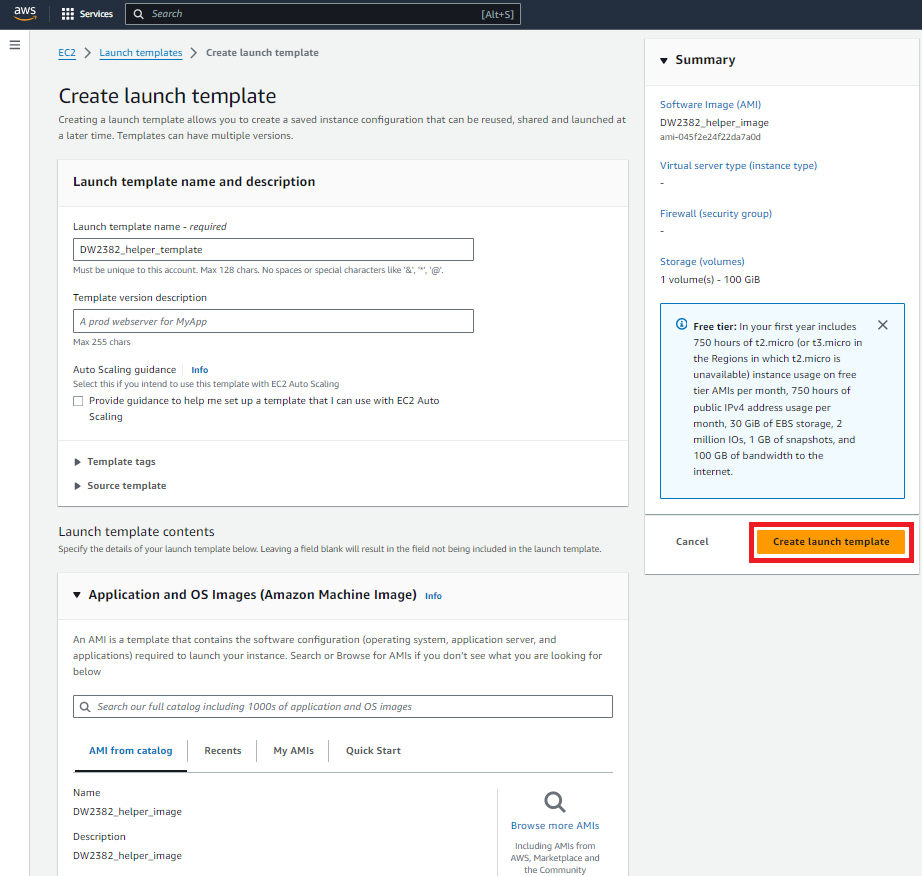
Task: Open the My AMIs tab
Action: tap(293, 751)
